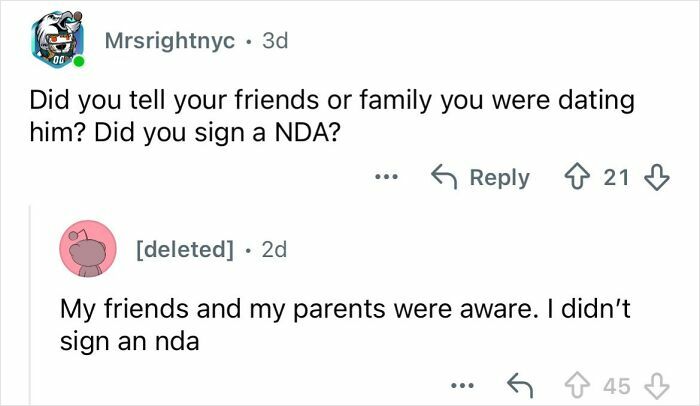Screen dimensions: 700x406
Task: Click the green online status dot
Action: click(79, 62)
